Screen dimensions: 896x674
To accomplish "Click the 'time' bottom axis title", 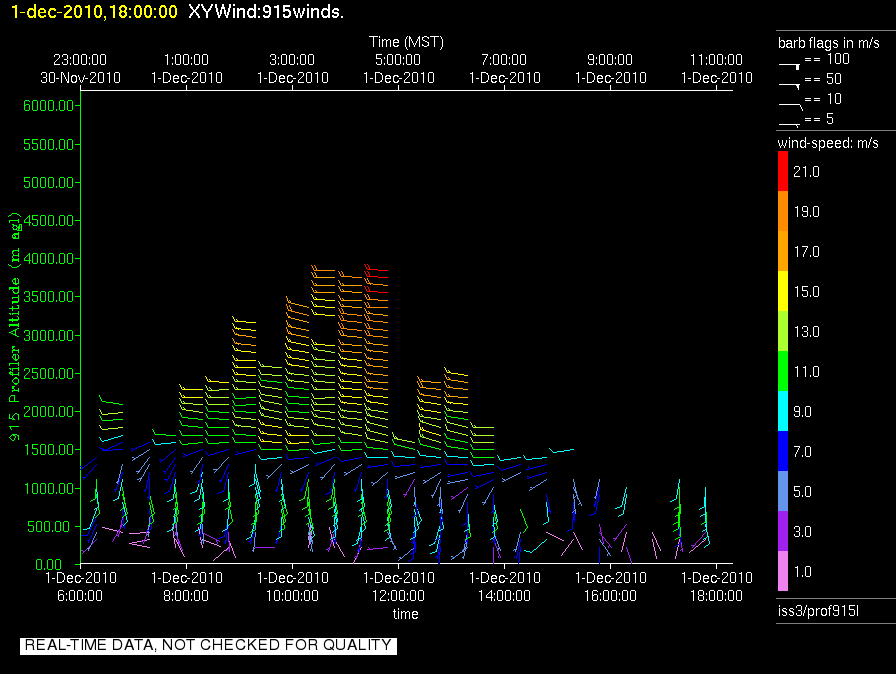I will point(405,614).
